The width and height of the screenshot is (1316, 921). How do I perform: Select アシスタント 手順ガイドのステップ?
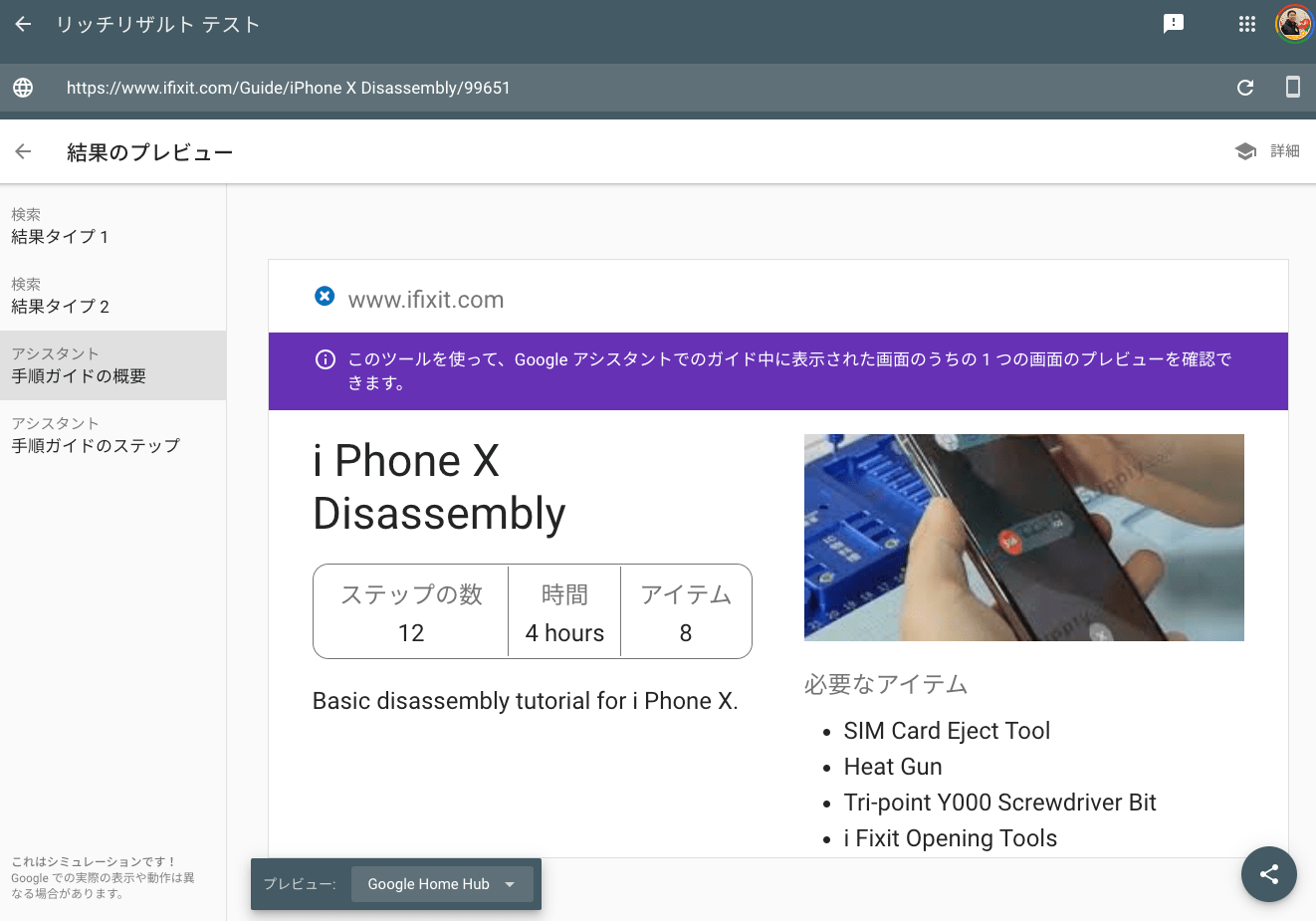click(x=112, y=435)
